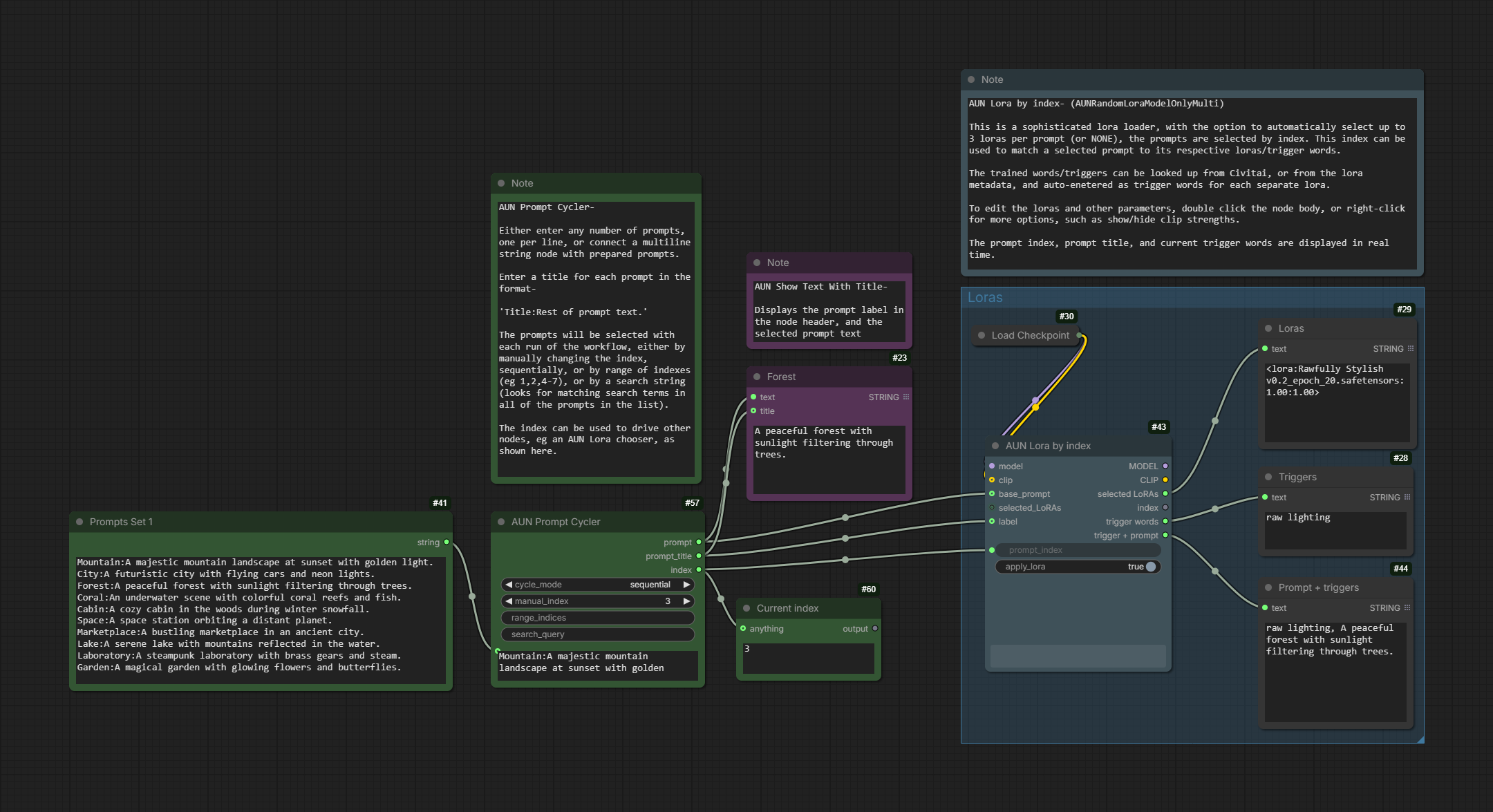Click the index output port on Prompt Cycler

699,569
